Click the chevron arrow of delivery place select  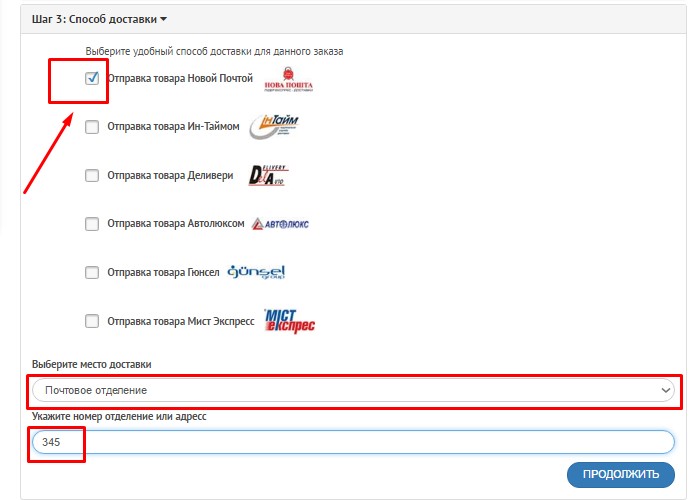pyautogui.click(x=665, y=391)
